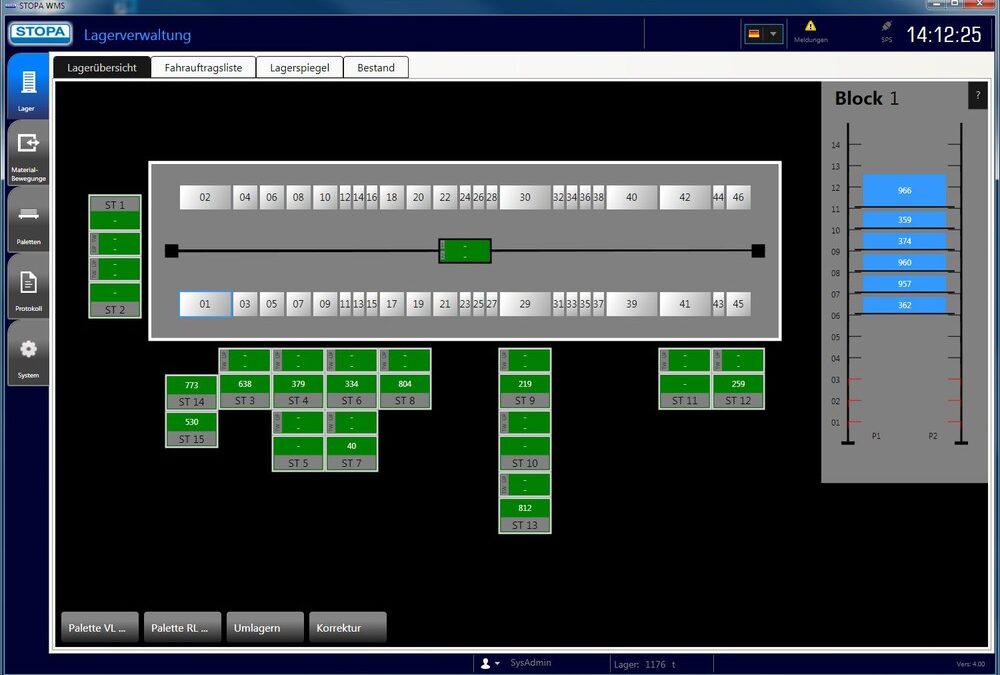Select storage tower 29
The image size is (1000, 675).
coord(525,304)
